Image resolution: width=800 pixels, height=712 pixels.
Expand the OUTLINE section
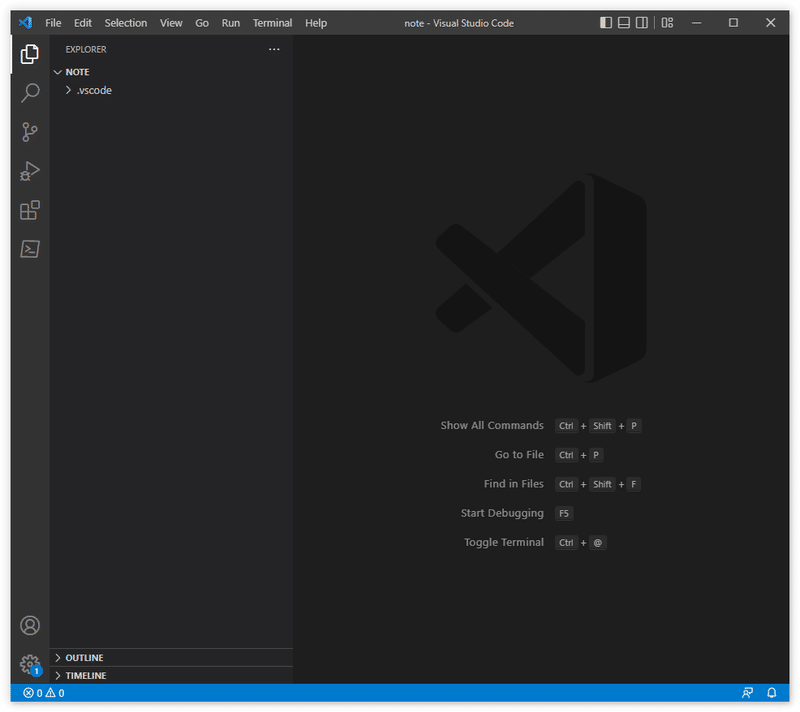(172, 657)
